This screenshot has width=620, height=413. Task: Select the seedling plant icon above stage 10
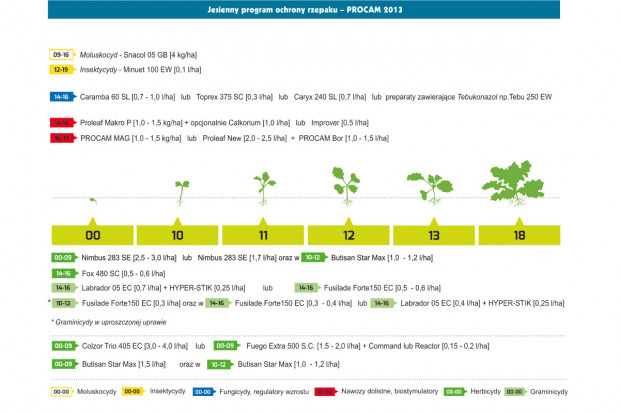click(181, 193)
